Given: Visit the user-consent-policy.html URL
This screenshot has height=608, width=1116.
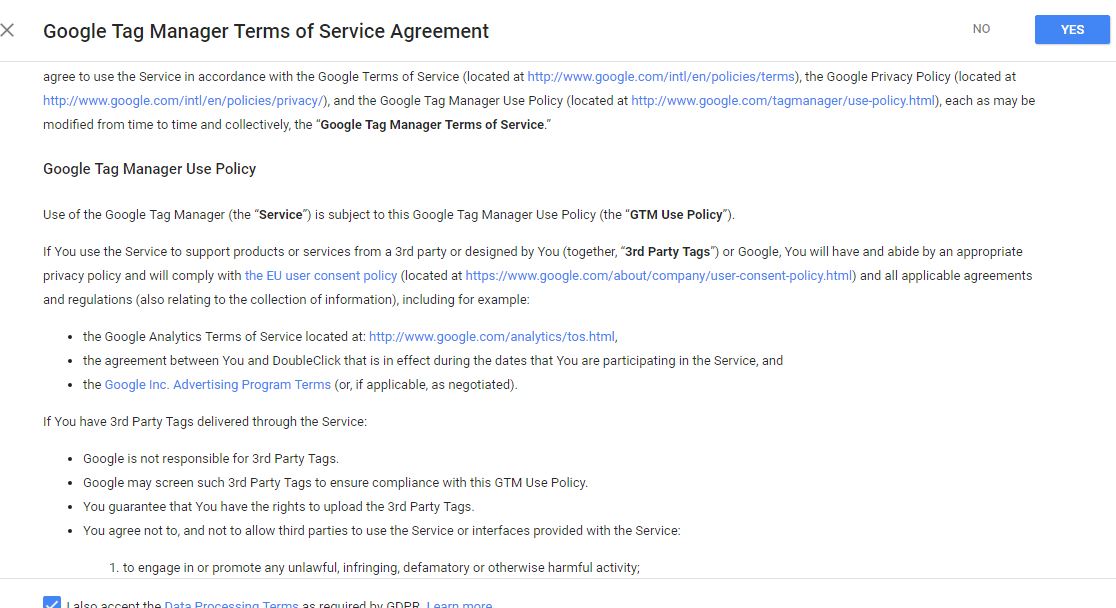Looking at the screenshot, I should coord(660,275).
